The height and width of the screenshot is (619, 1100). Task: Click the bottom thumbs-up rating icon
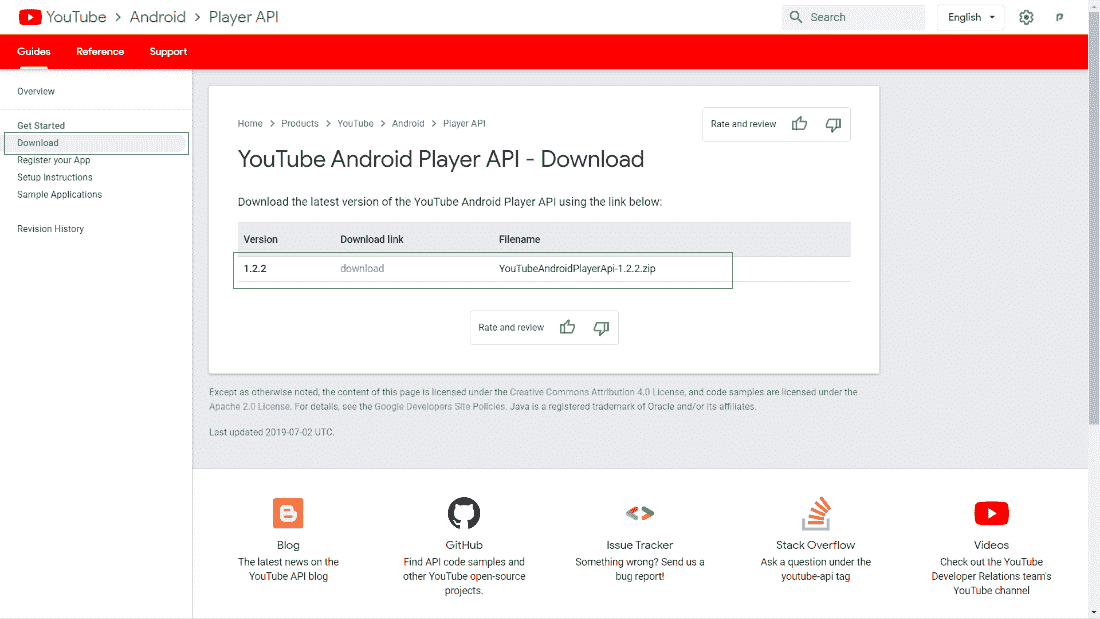(567, 327)
